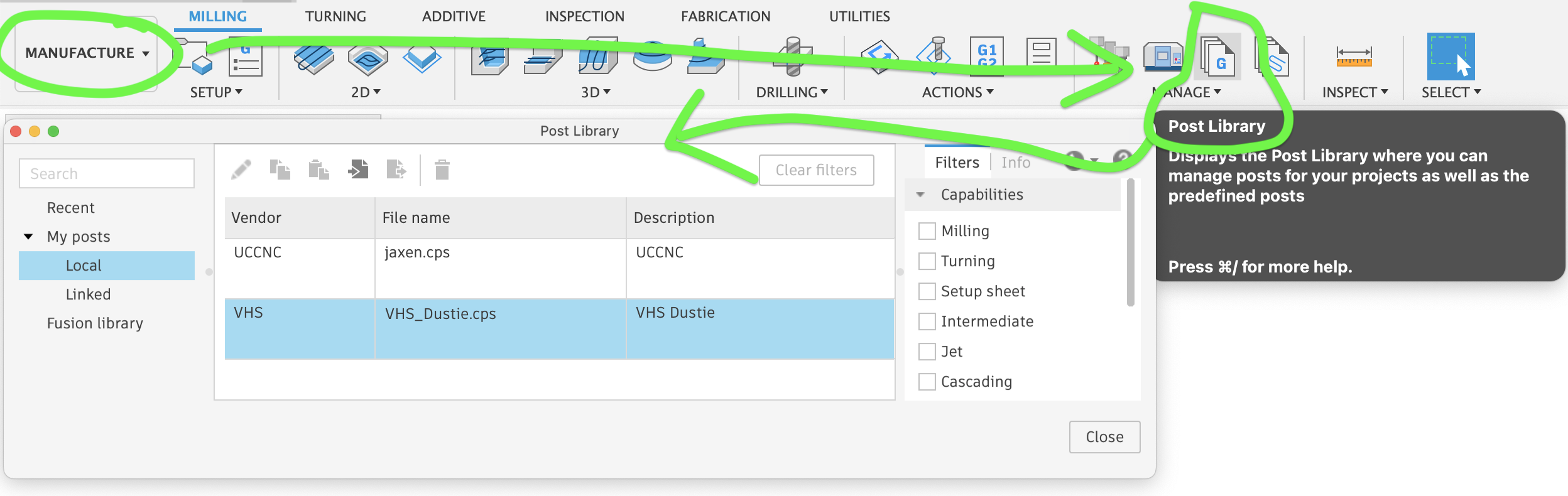
Task: Collapse the Capabilities filter section
Action: pyautogui.click(x=920, y=195)
